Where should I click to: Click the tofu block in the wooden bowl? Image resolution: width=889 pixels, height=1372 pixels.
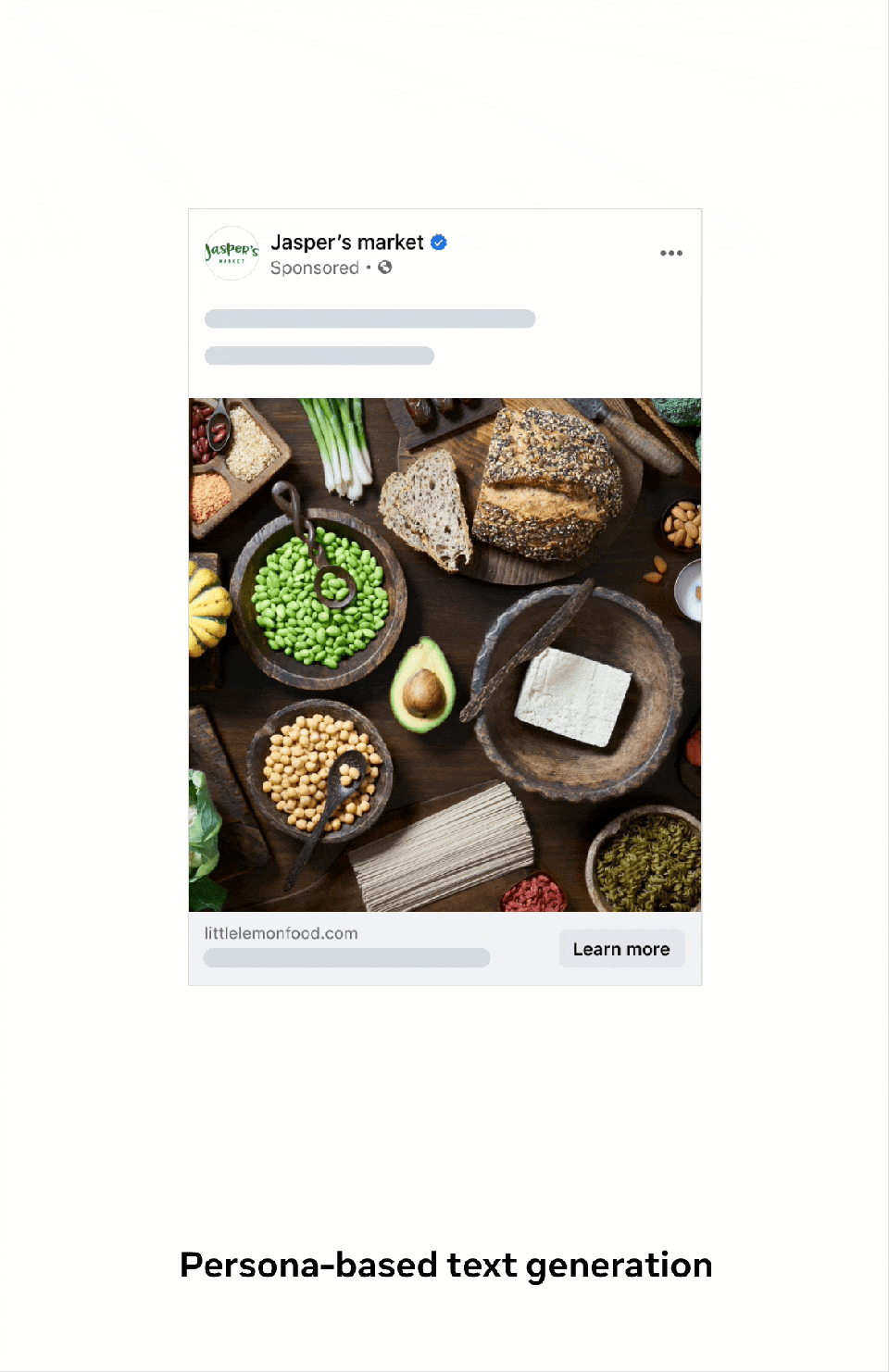click(x=572, y=697)
